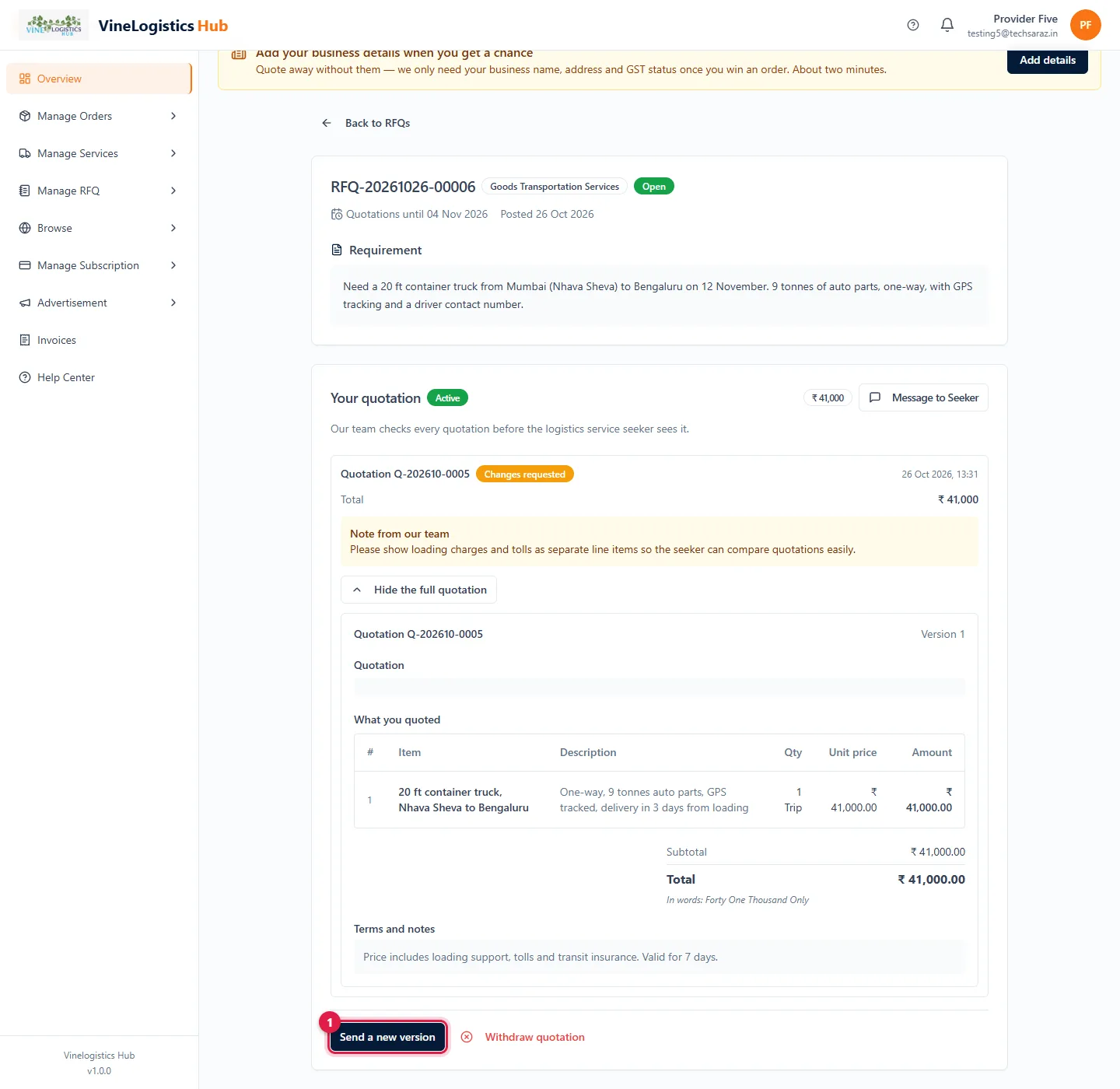
Task: Select Manage RFQ in the sidebar
Action: pos(99,191)
